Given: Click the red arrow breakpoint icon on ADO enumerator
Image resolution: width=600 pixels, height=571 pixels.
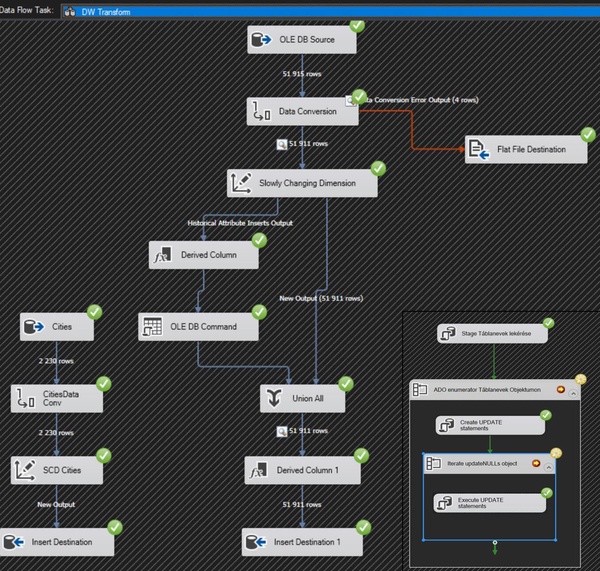Looking at the screenshot, I should tap(561, 390).
